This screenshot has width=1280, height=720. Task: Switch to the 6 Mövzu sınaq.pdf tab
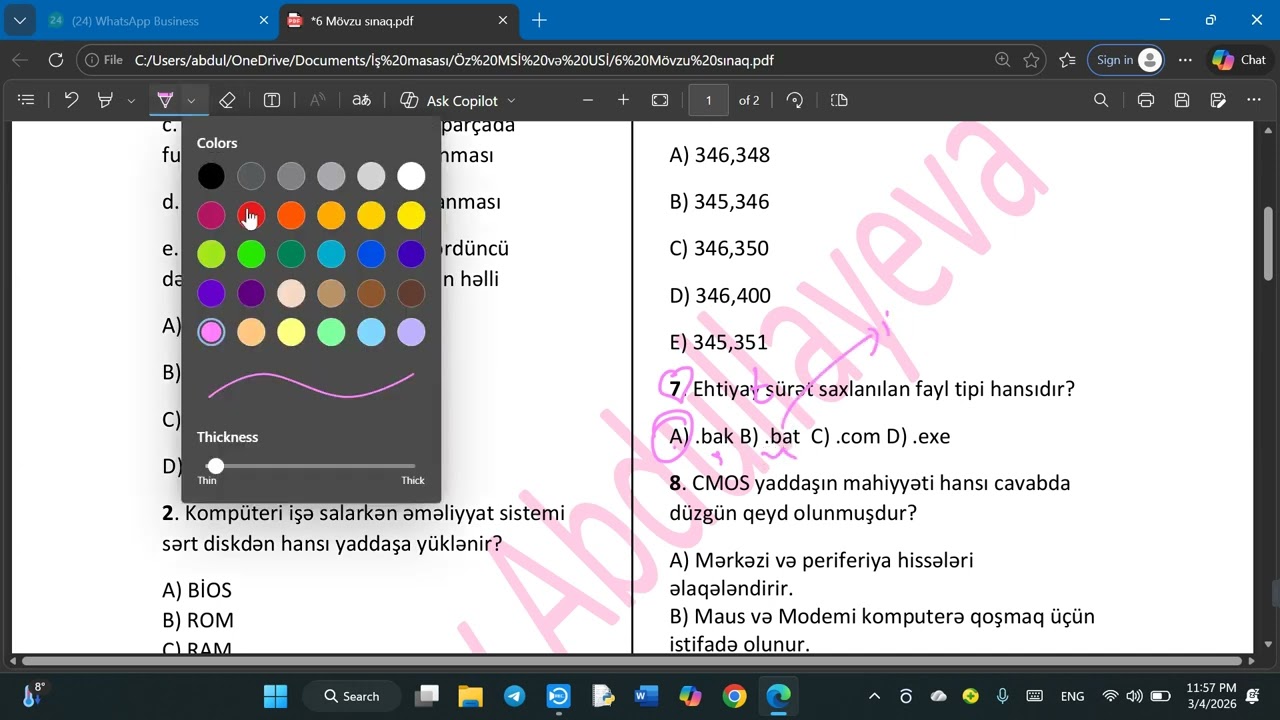coord(399,21)
